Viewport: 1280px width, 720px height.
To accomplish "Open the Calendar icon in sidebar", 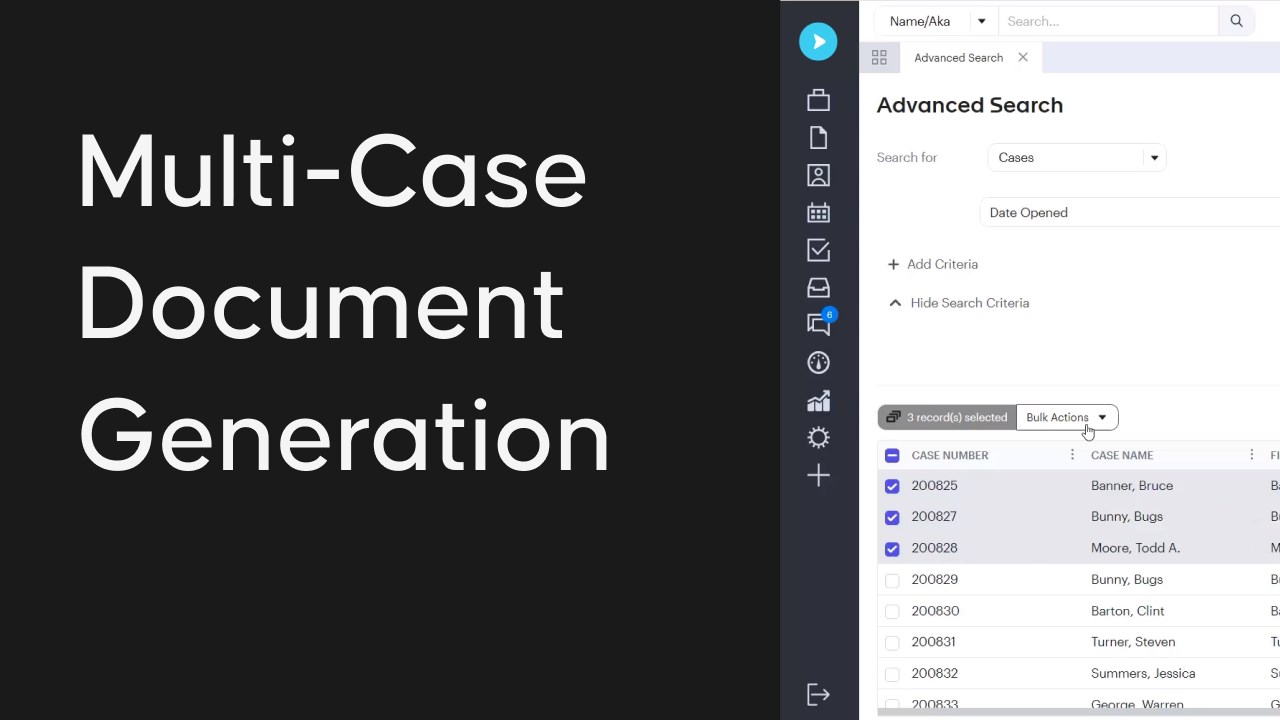I will [818, 212].
